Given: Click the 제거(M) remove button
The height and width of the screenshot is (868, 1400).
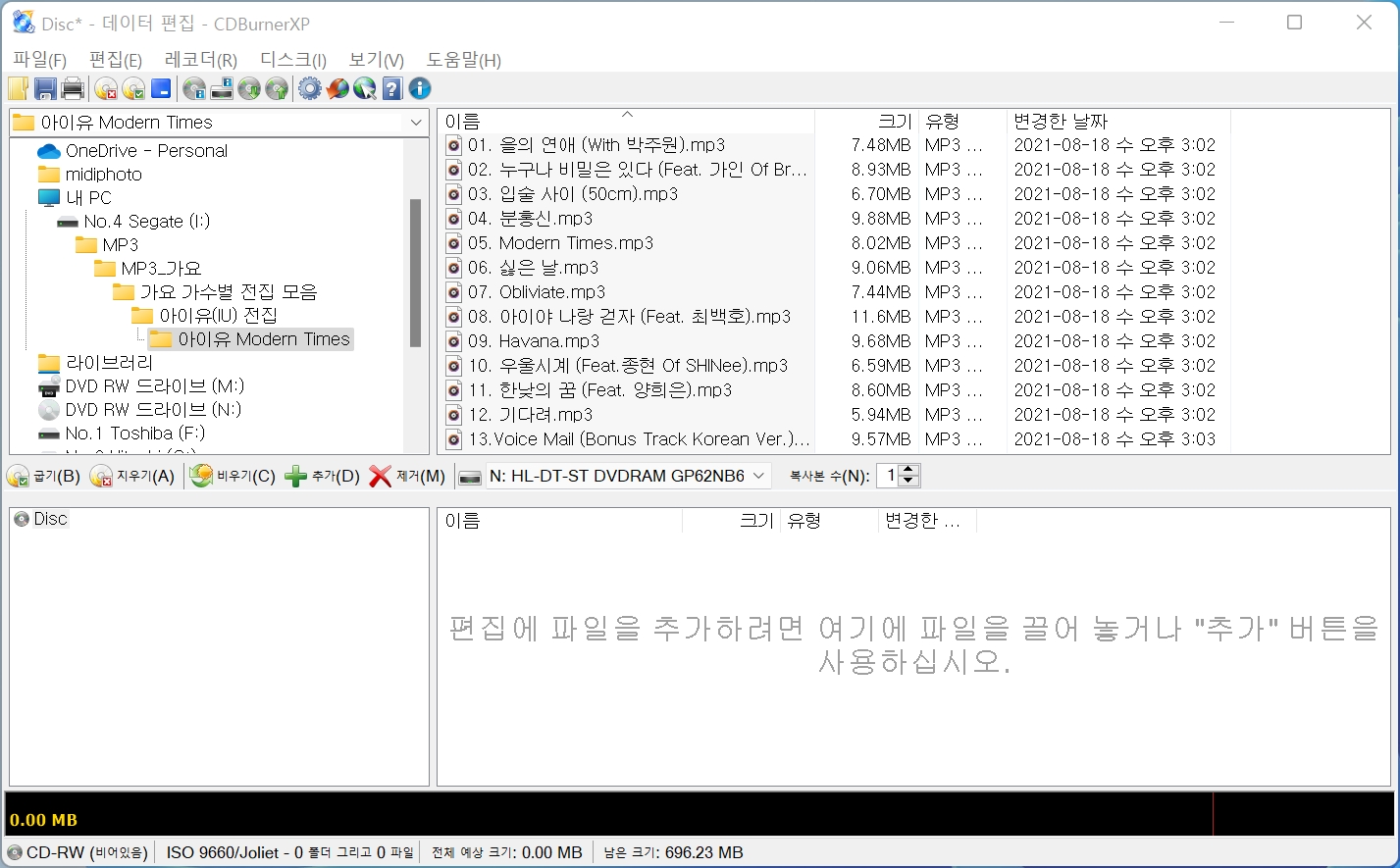Looking at the screenshot, I should [x=407, y=477].
